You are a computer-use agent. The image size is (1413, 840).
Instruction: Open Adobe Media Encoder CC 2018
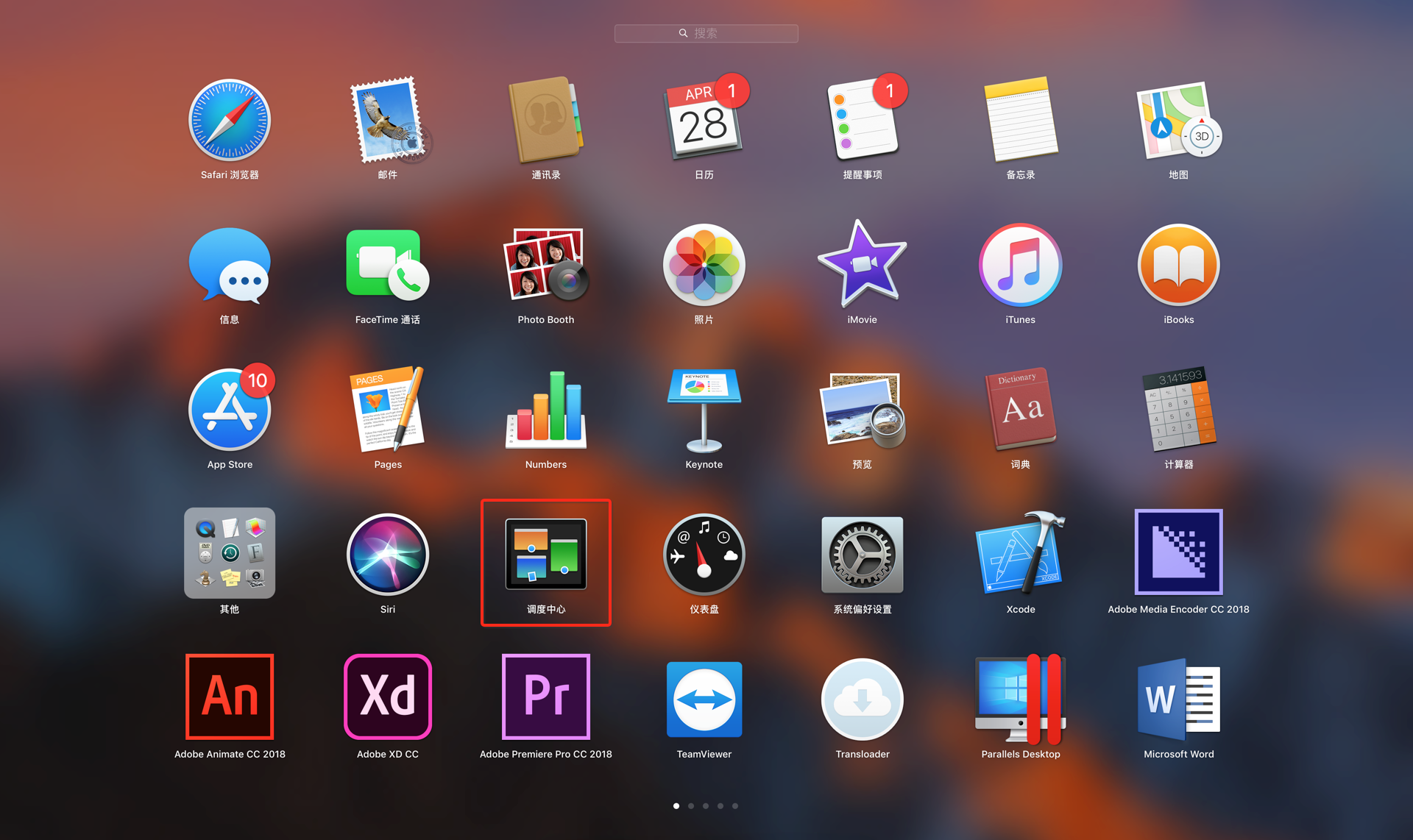[1178, 552]
